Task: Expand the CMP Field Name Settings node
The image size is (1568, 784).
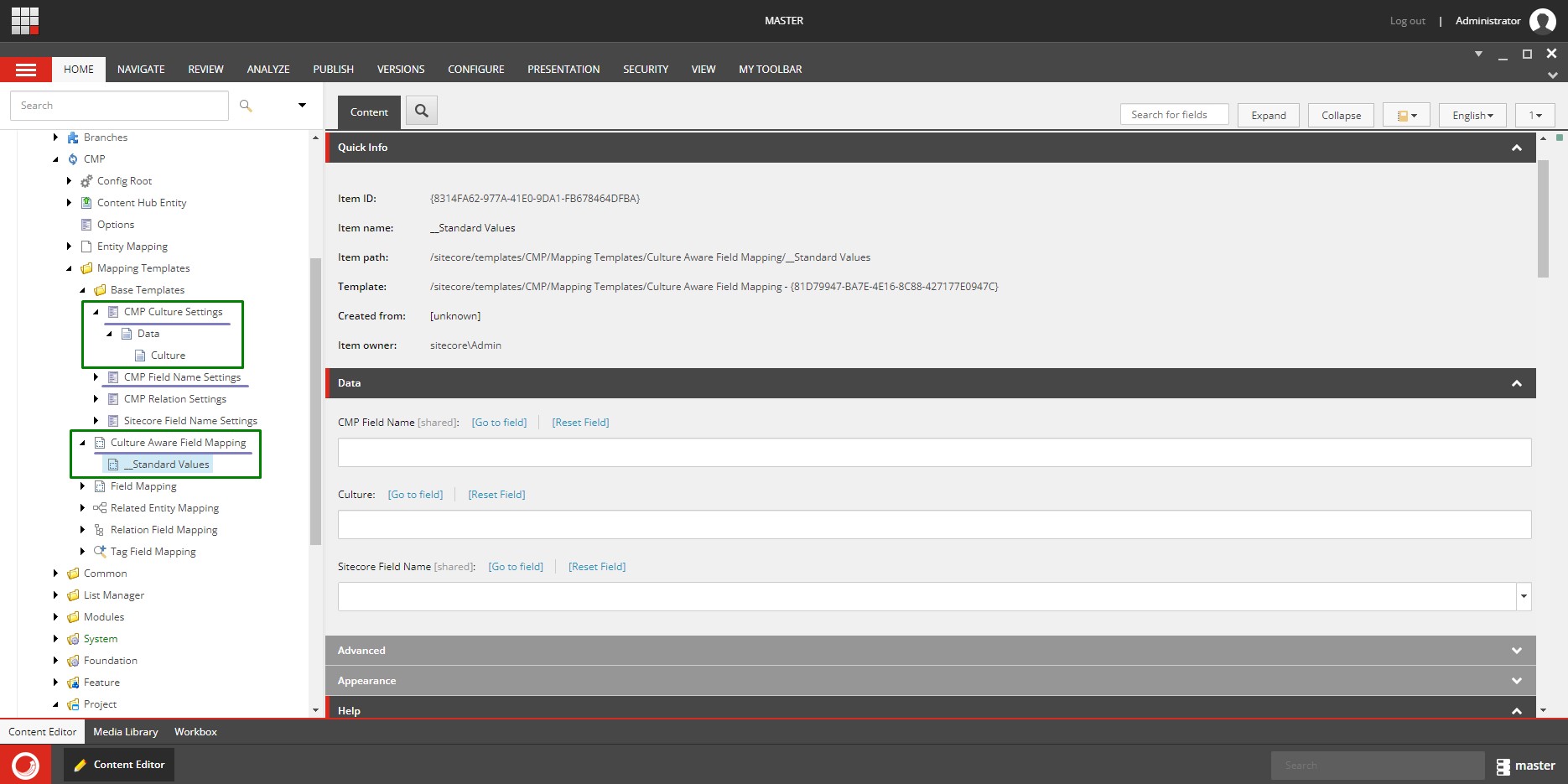Action: [x=96, y=377]
